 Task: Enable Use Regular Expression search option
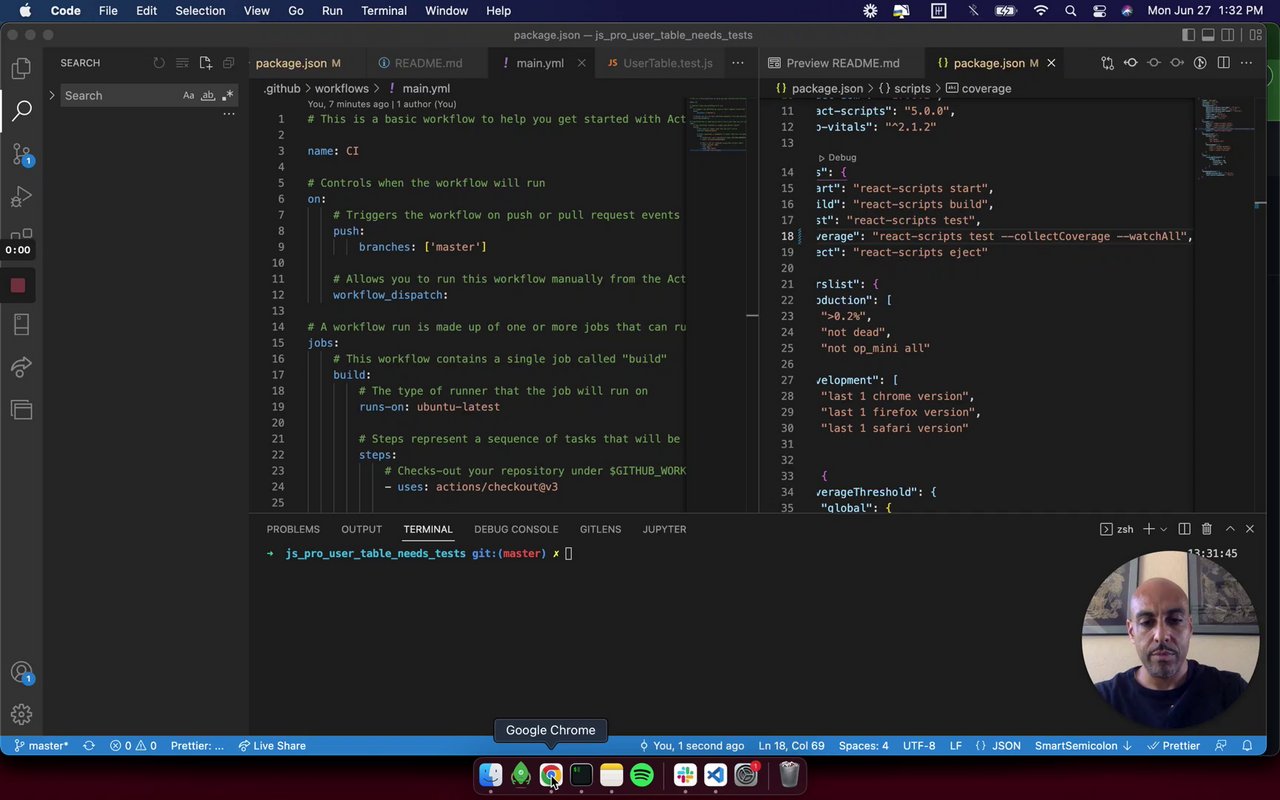pos(227,96)
